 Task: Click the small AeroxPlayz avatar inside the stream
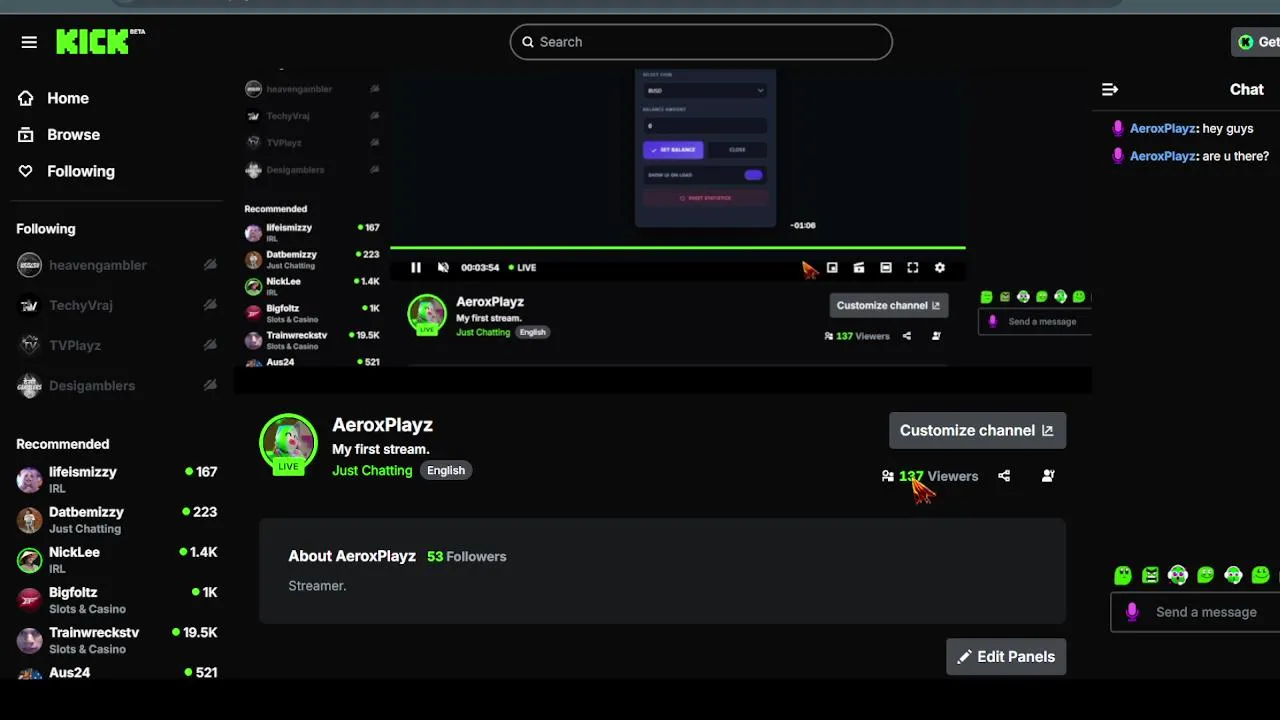pyautogui.click(x=427, y=314)
